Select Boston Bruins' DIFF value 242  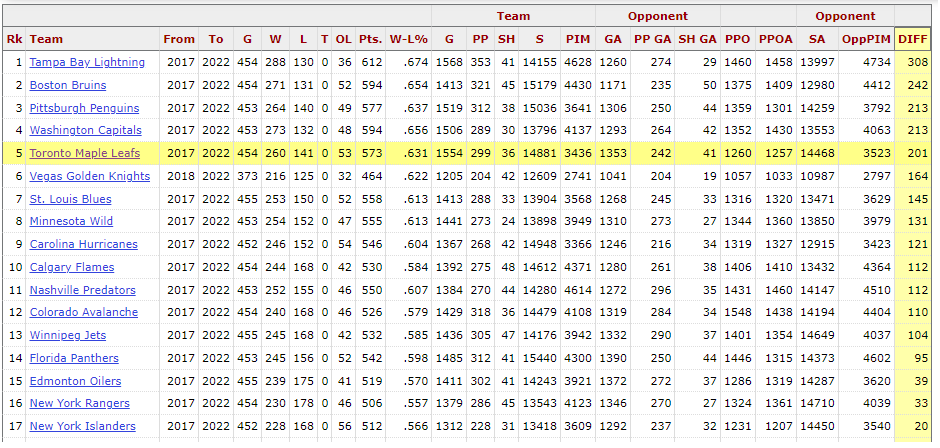pos(918,85)
